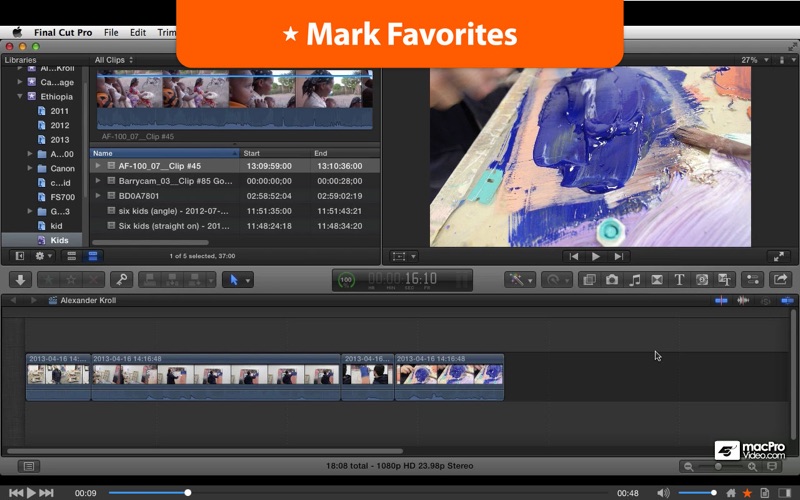The image size is (800, 500).
Task: Go to previous edit in viewer
Action: tap(573, 257)
